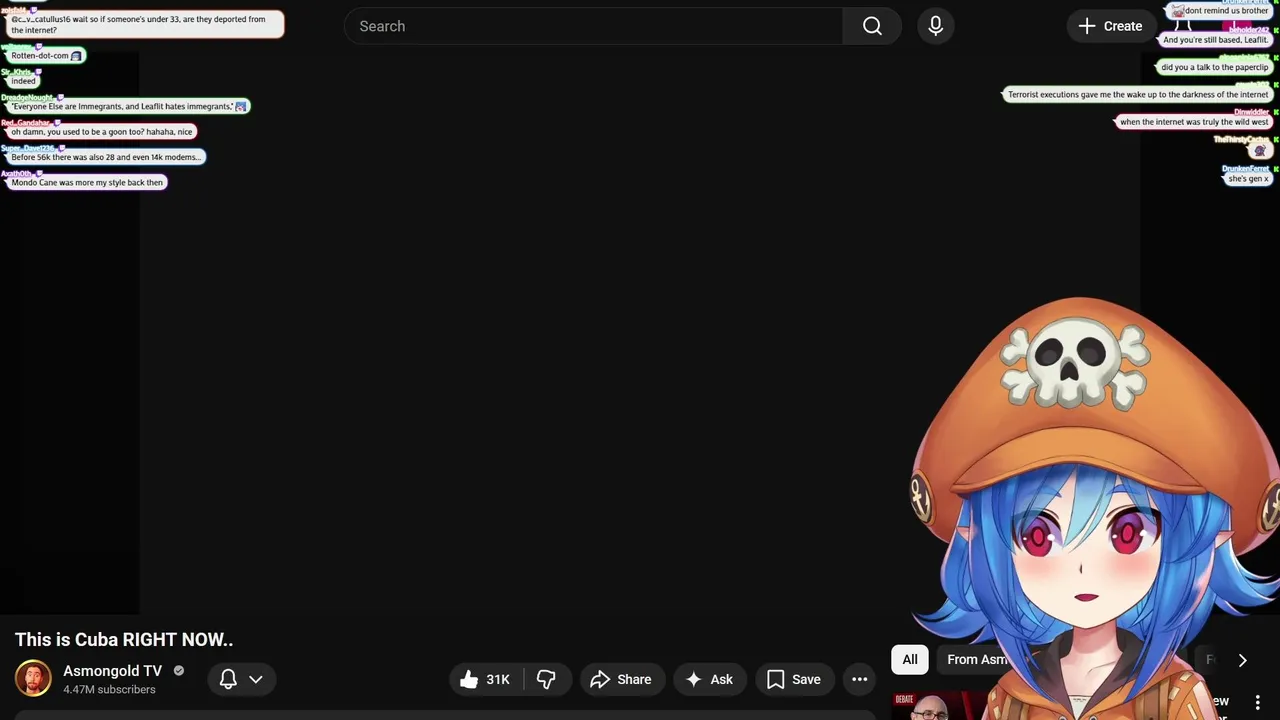This screenshot has height=720, width=1280.
Task: Click the 4.47M subscribers text
Action: [109, 690]
